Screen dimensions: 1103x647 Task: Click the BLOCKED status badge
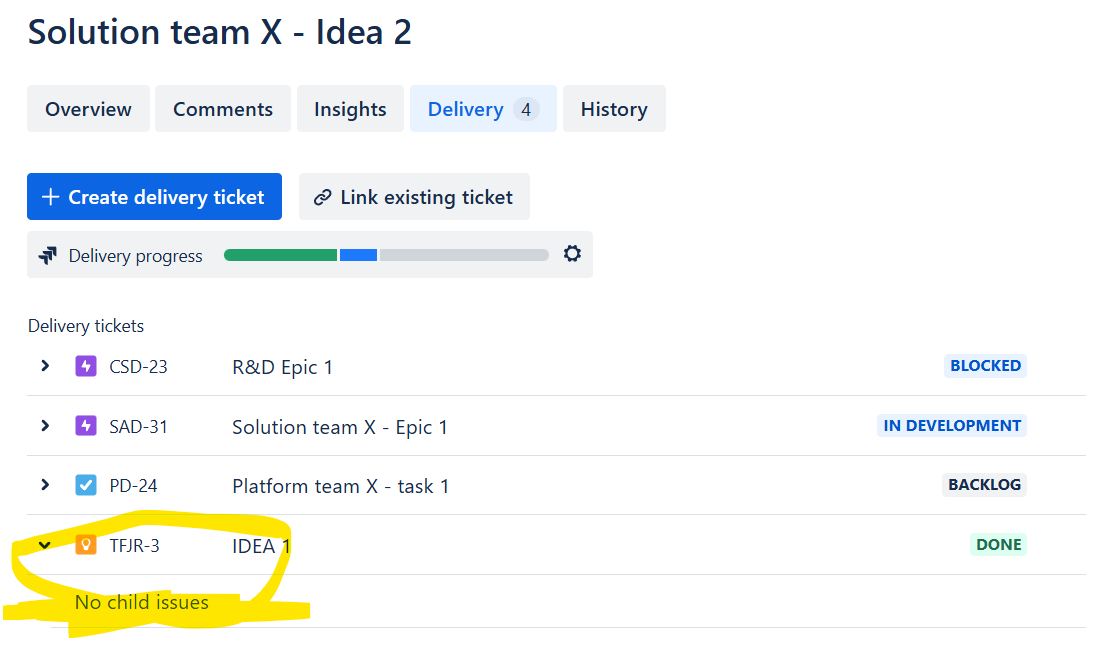(986, 366)
